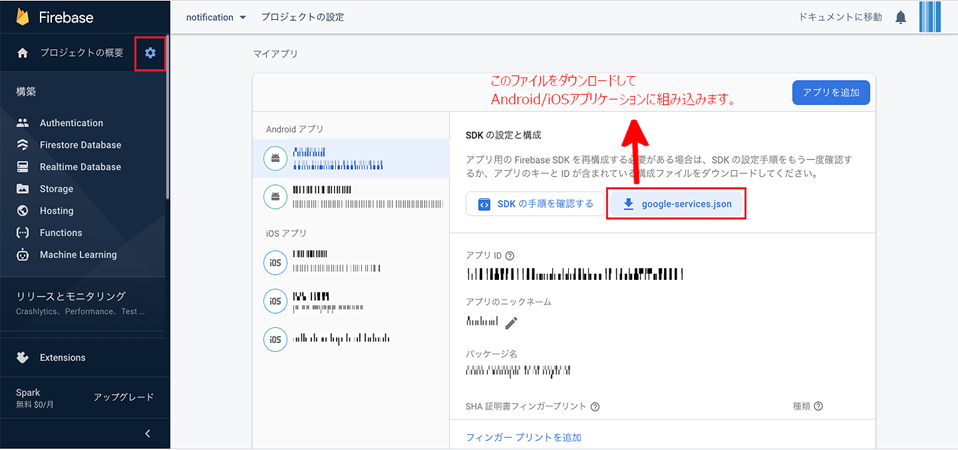958x450 pixels.
Task: Expand リリースとモニタリング section
Action: 82,303
